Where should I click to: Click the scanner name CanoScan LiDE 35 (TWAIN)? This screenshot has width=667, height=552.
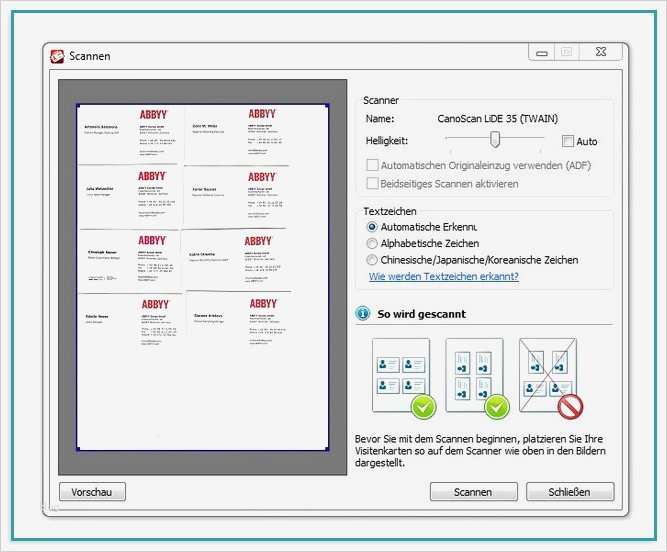497,119
